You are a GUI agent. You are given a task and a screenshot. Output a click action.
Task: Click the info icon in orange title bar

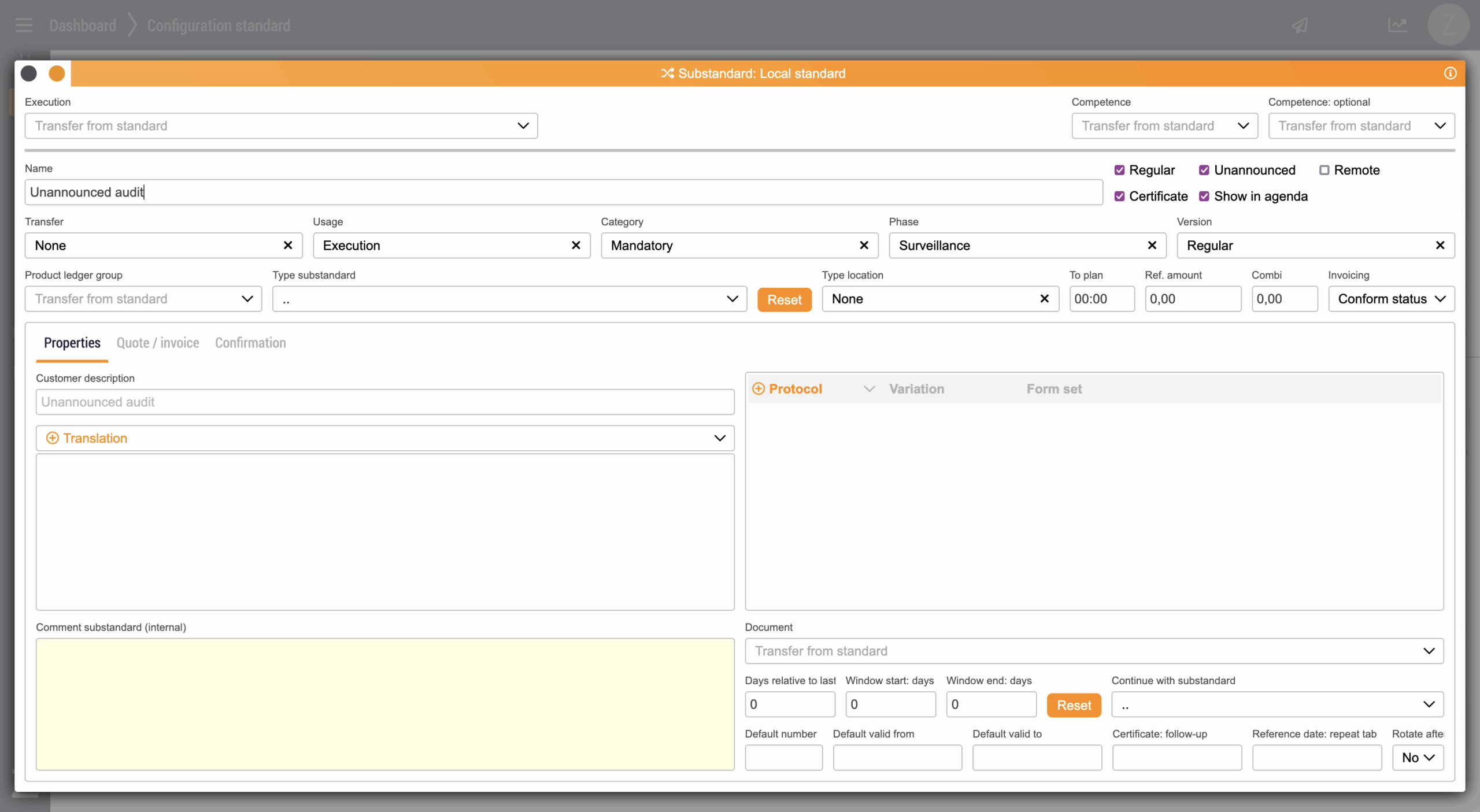coord(1450,73)
